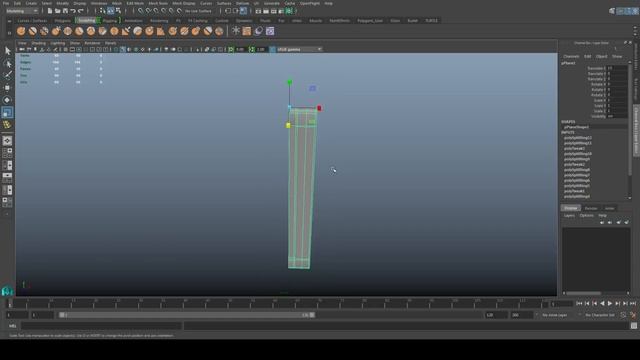Toggle auto keyframe button
640x360 pixels.
[623, 315]
